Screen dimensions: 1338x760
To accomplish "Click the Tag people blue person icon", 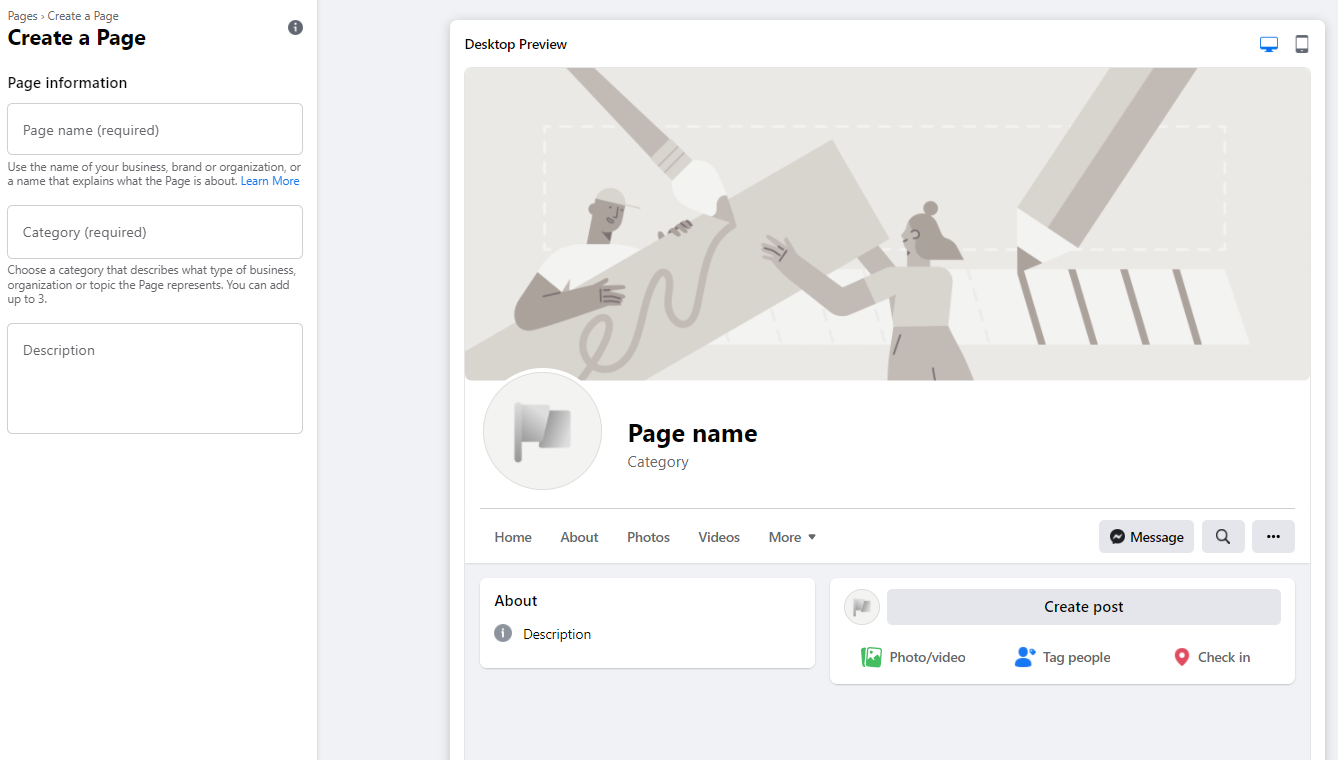I will point(1024,657).
